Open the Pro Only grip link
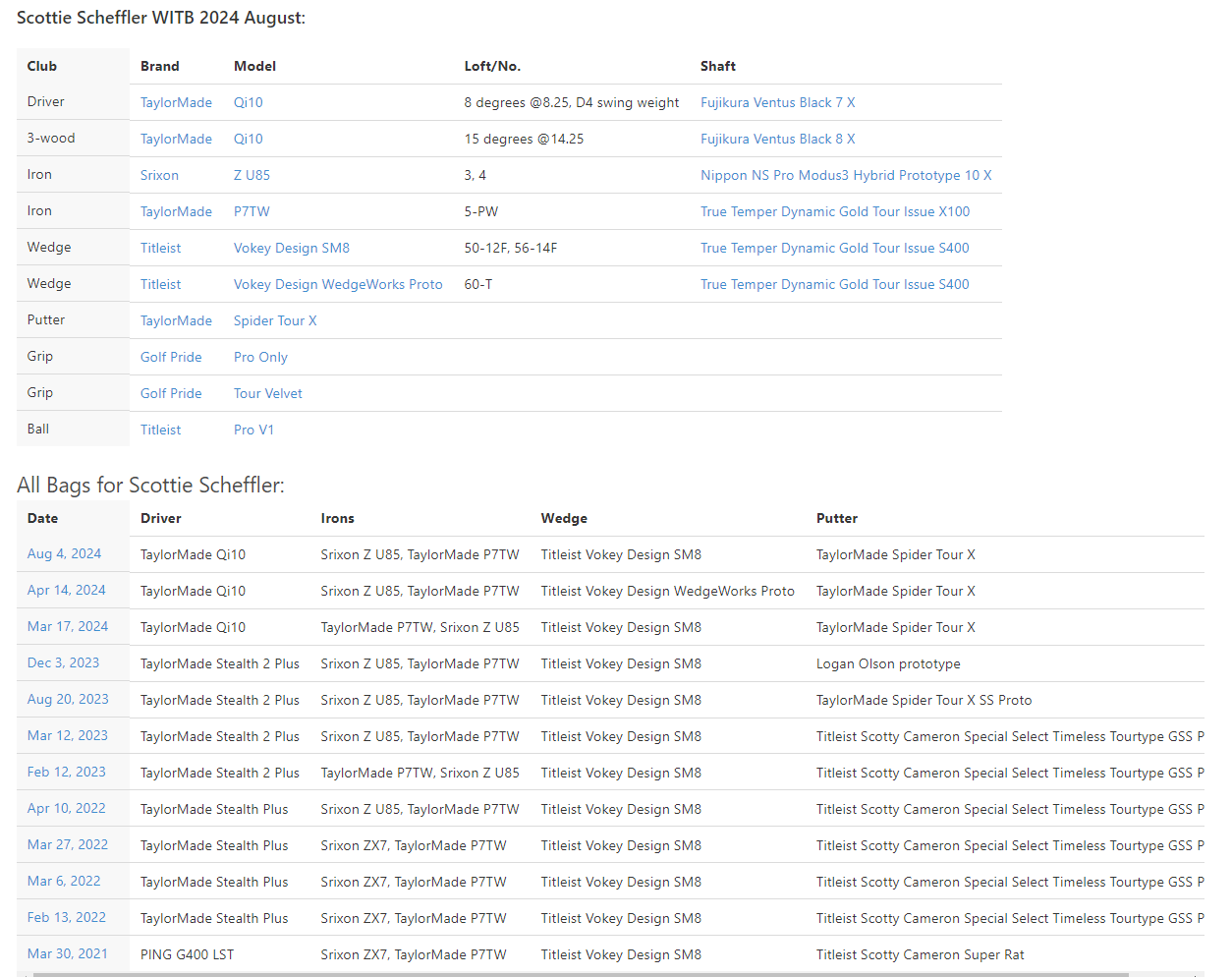 click(x=260, y=357)
